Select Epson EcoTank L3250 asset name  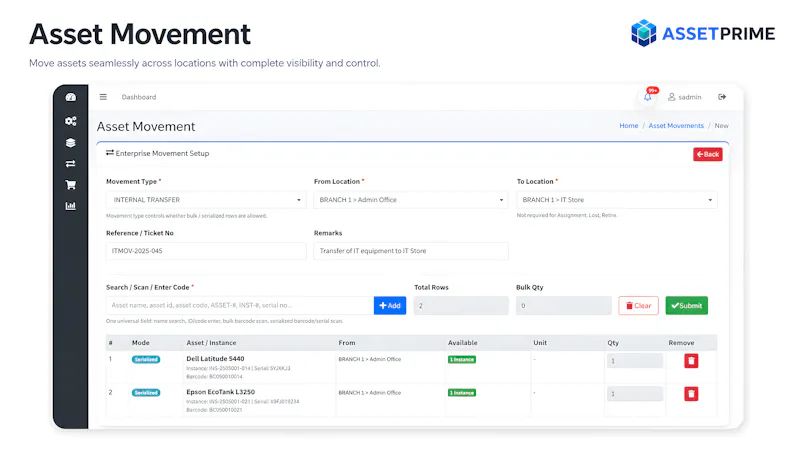point(220,392)
